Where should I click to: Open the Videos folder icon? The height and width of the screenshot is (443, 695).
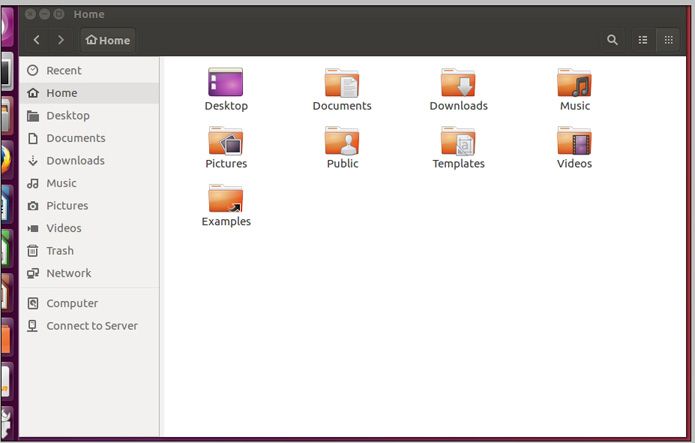[x=574, y=141]
